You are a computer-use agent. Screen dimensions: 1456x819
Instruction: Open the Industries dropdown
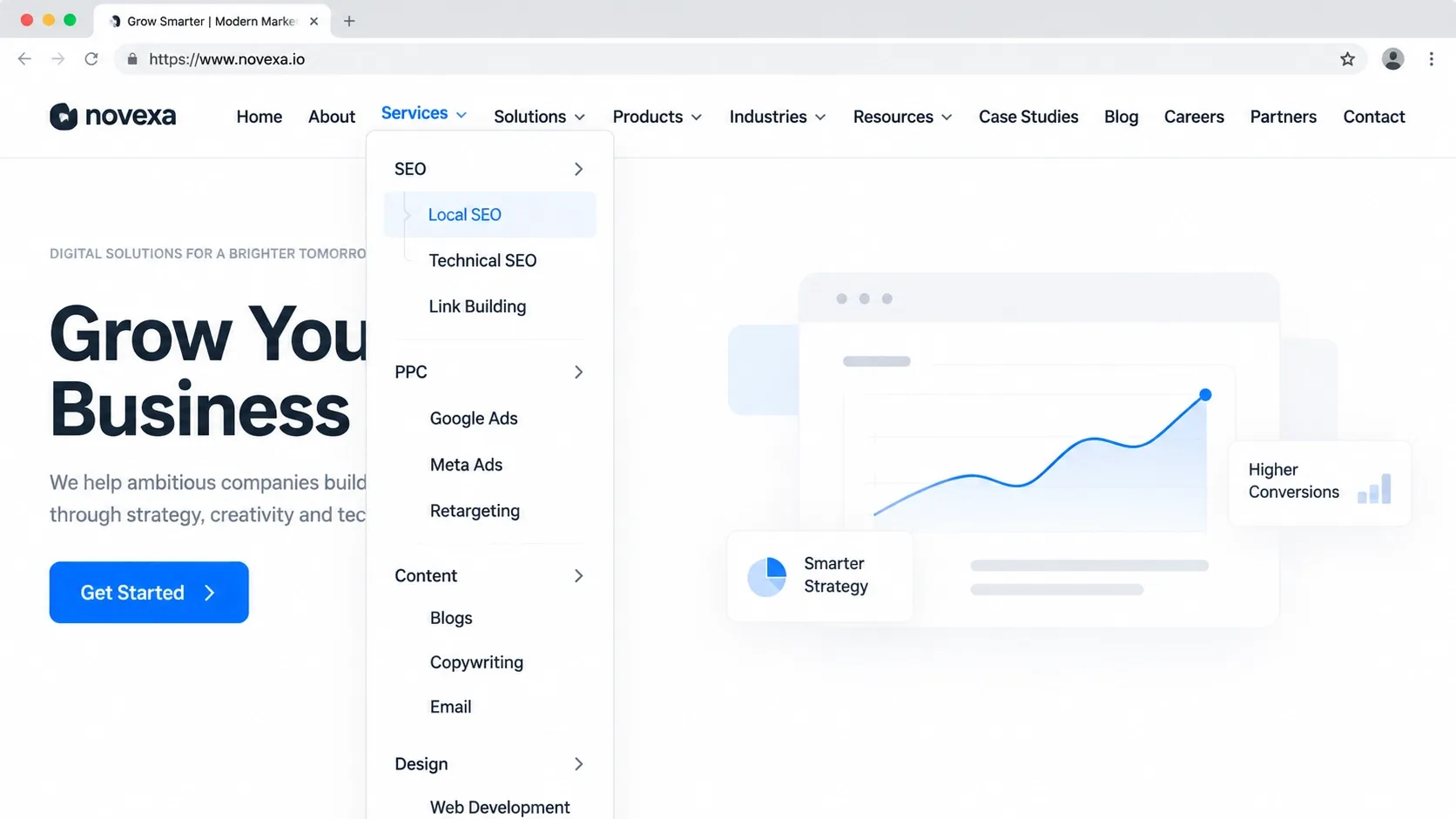pyautogui.click(x=777, y=117)
